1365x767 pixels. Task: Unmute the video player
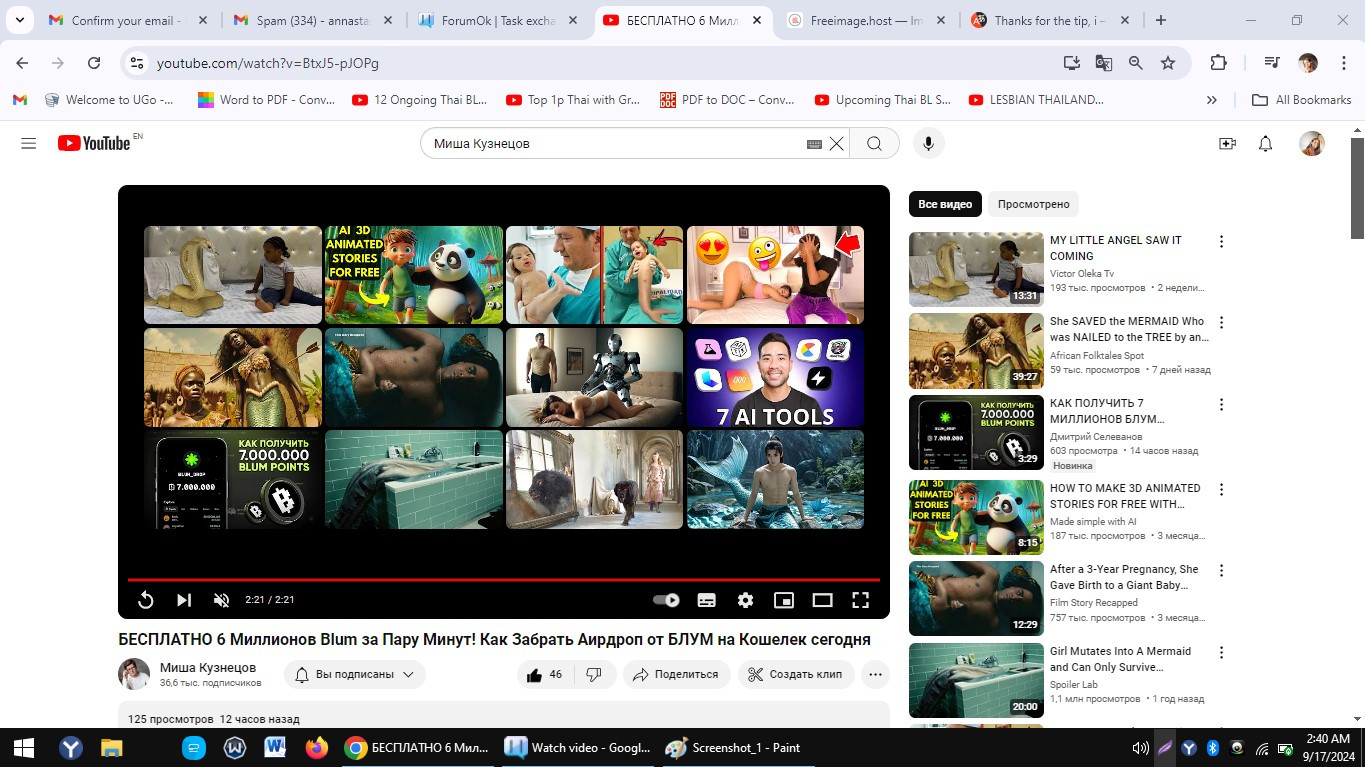click(x=222, y=599)
